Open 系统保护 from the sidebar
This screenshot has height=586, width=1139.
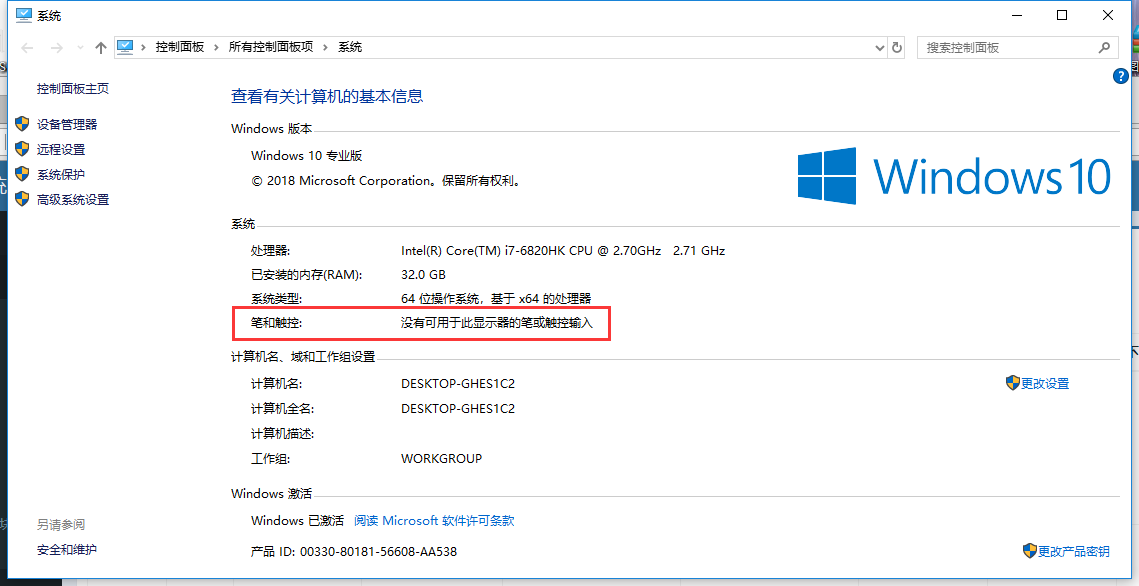[61, 175]
